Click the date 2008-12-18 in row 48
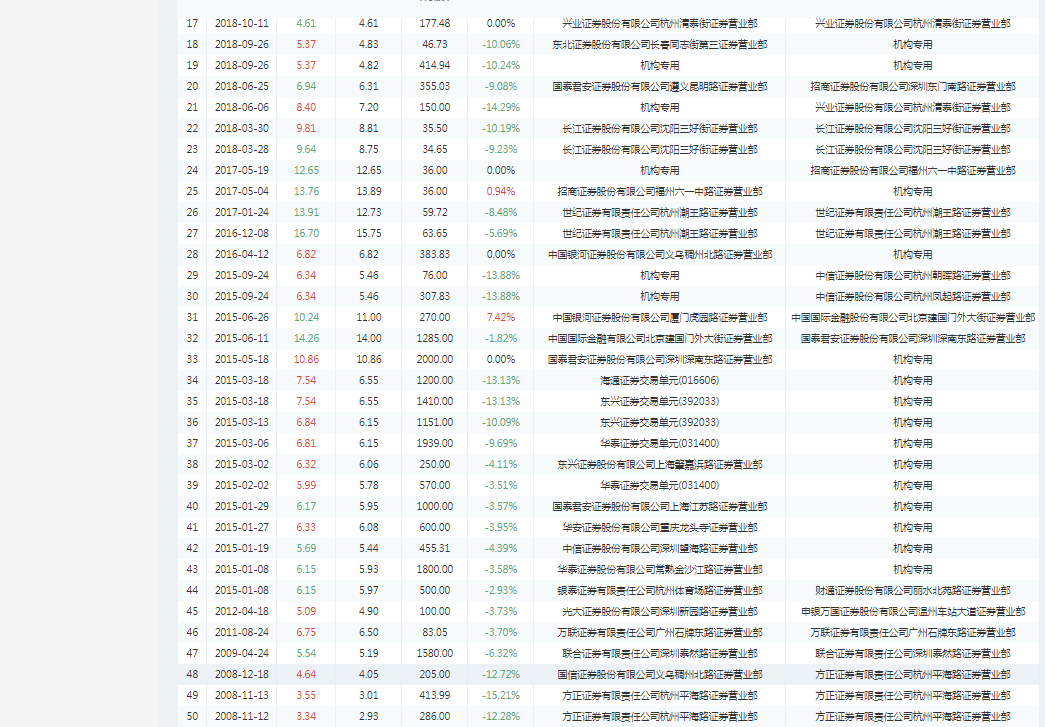Viewport: 1045px width, 727px height. click(241, 674)
